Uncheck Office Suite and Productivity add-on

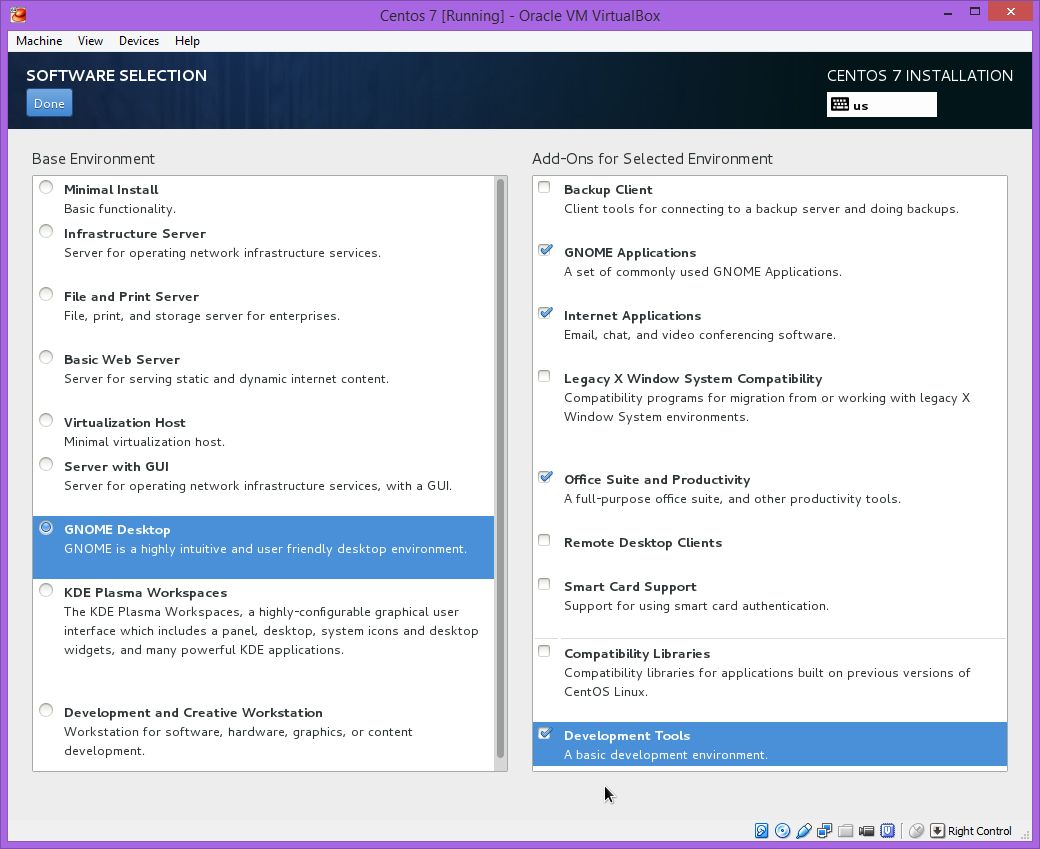545,477
